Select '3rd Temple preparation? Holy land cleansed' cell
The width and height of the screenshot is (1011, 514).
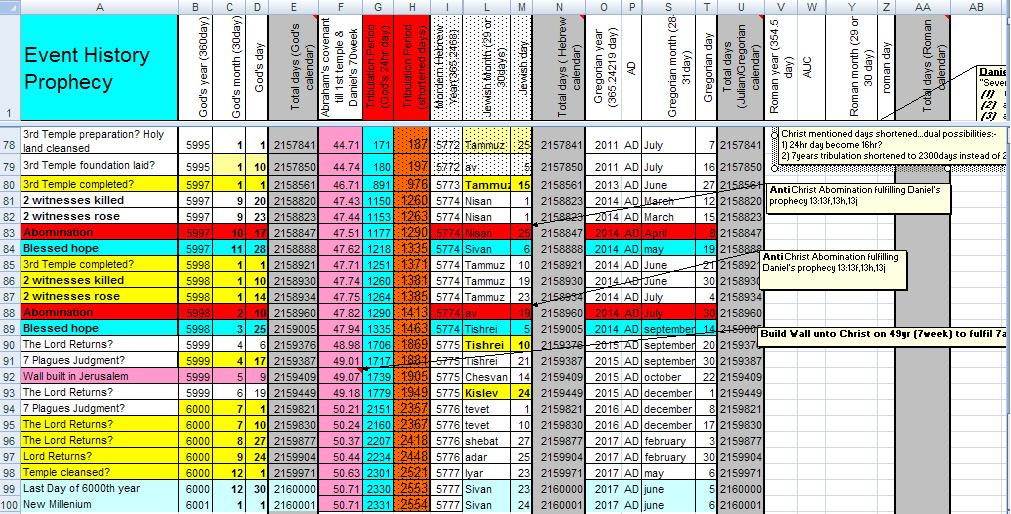pos(99,141)
